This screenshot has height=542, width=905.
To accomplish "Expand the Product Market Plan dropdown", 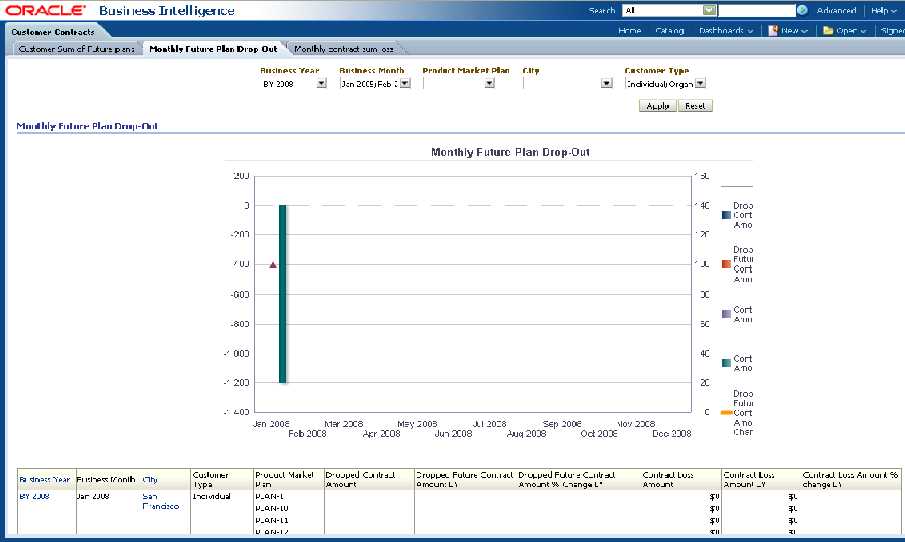I will pos(489,84).
